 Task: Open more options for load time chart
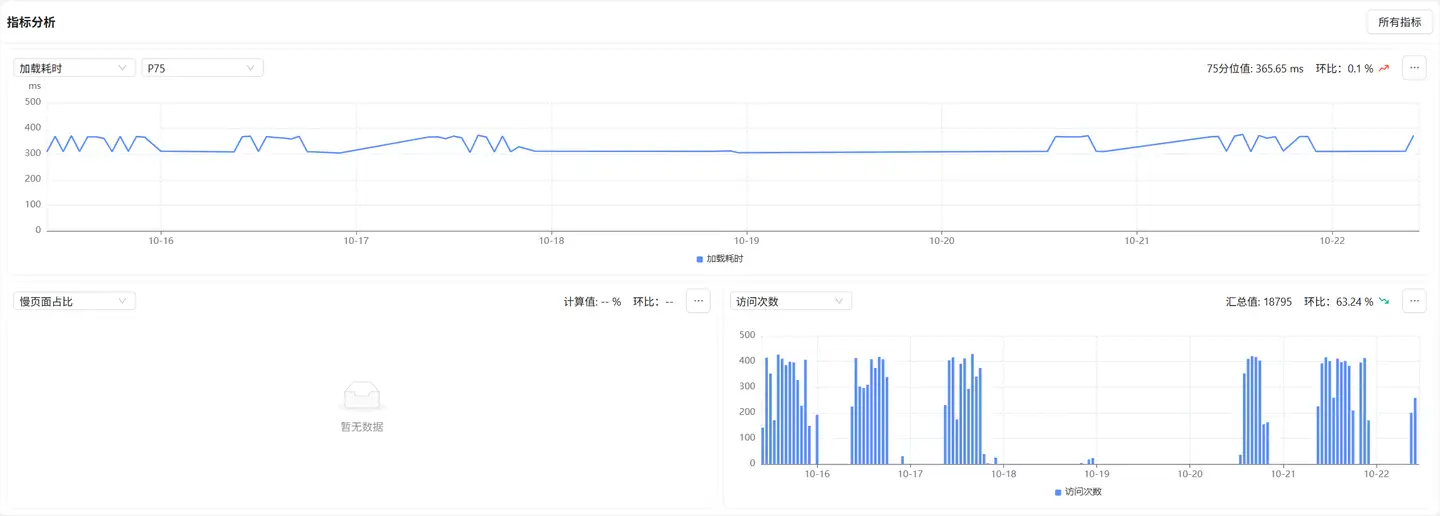point(1413,68)
